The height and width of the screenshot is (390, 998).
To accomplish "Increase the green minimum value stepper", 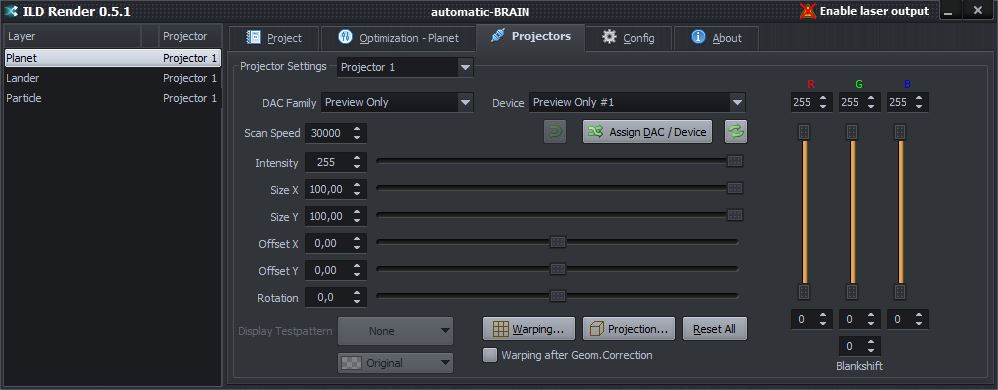I will [x=871, y=314].
